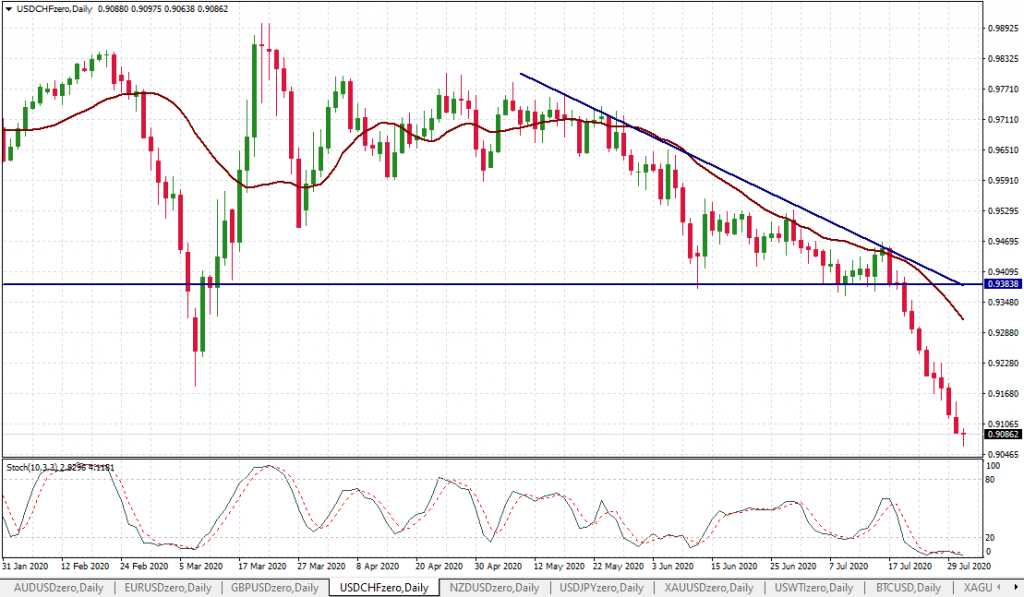1024x597 pixels.
Task: Open the BTCUSD,Daily chart tab
Action: [906, 588]
